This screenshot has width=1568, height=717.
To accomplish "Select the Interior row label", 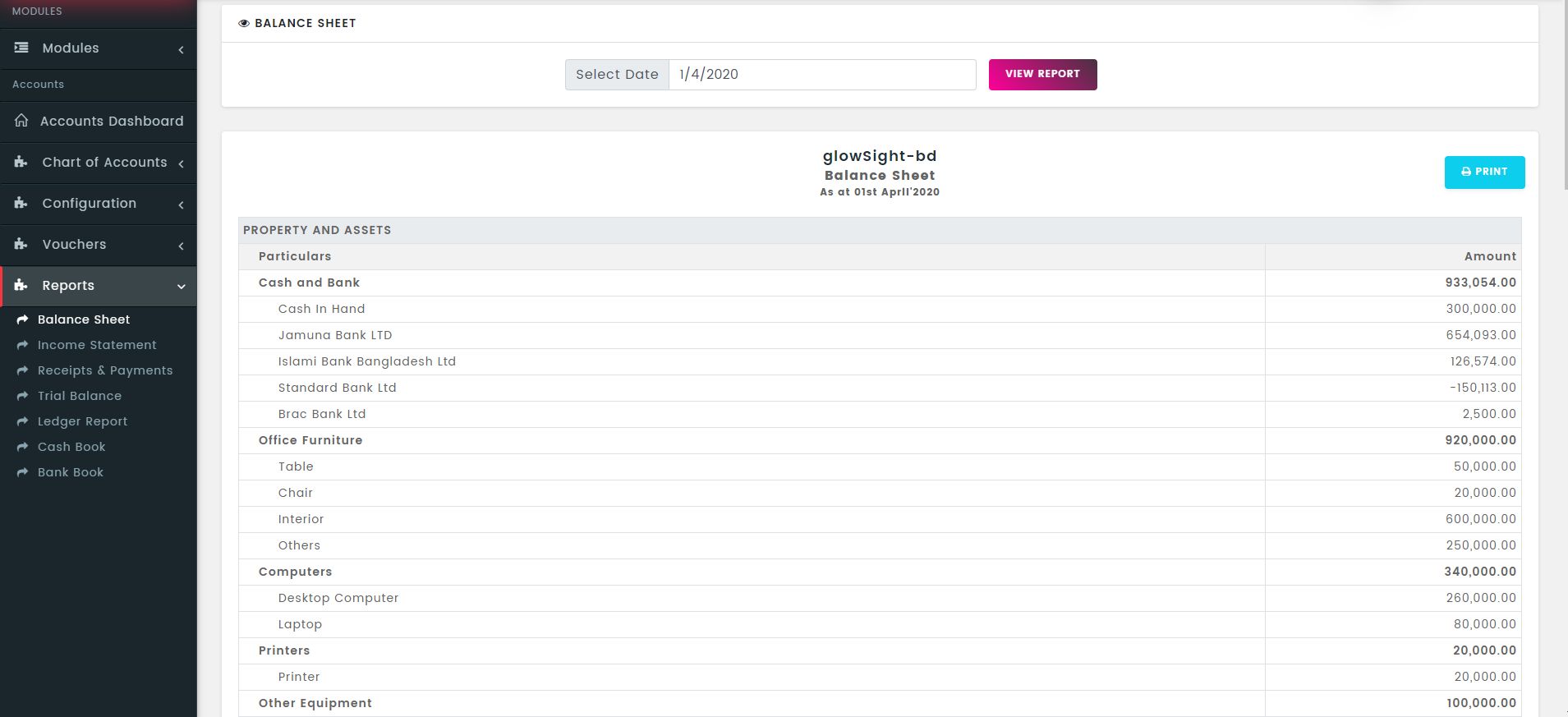I will click(301, 519).
